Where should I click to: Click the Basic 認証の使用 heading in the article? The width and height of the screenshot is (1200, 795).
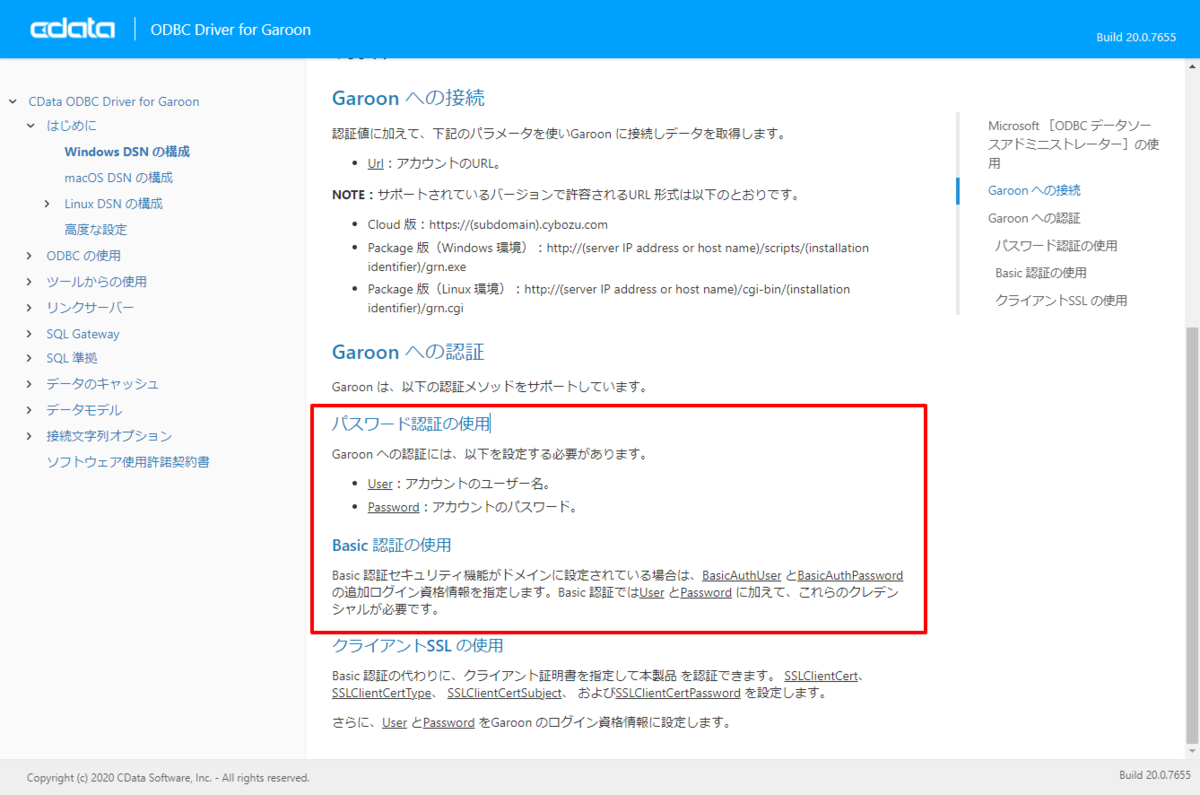(392, 545)
